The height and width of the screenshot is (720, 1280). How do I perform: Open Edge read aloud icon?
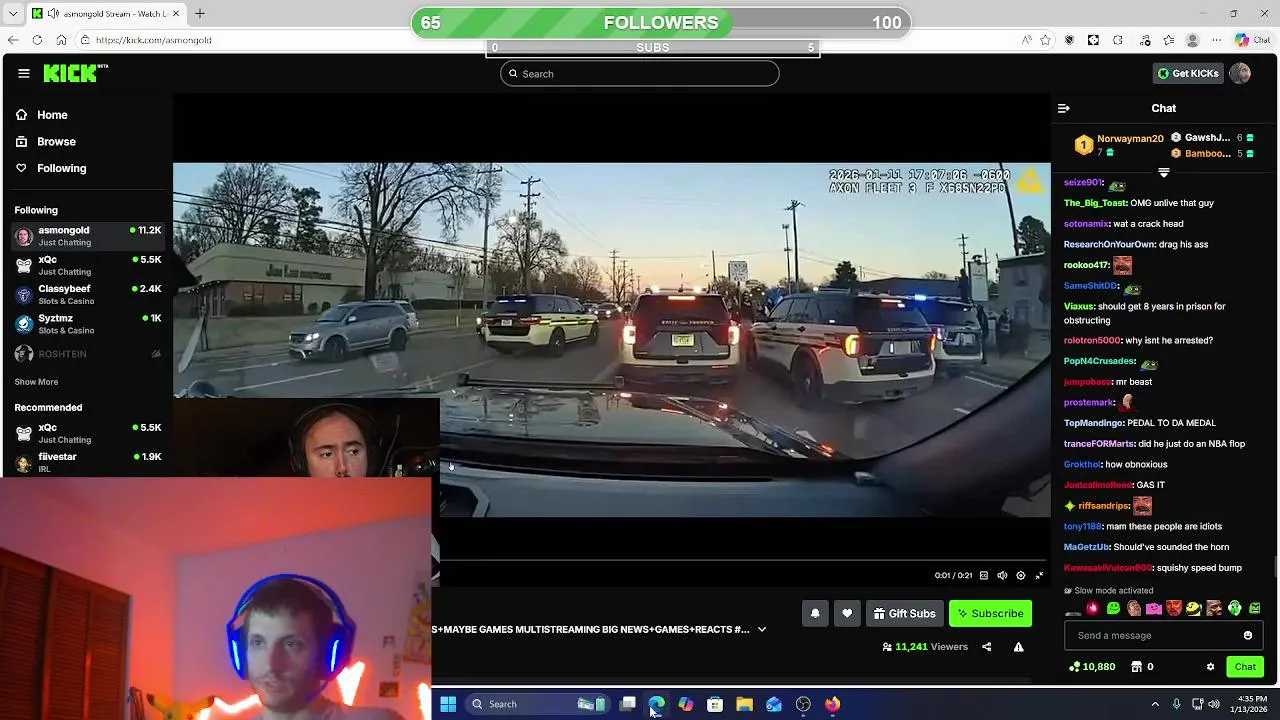click(1027, 40)
